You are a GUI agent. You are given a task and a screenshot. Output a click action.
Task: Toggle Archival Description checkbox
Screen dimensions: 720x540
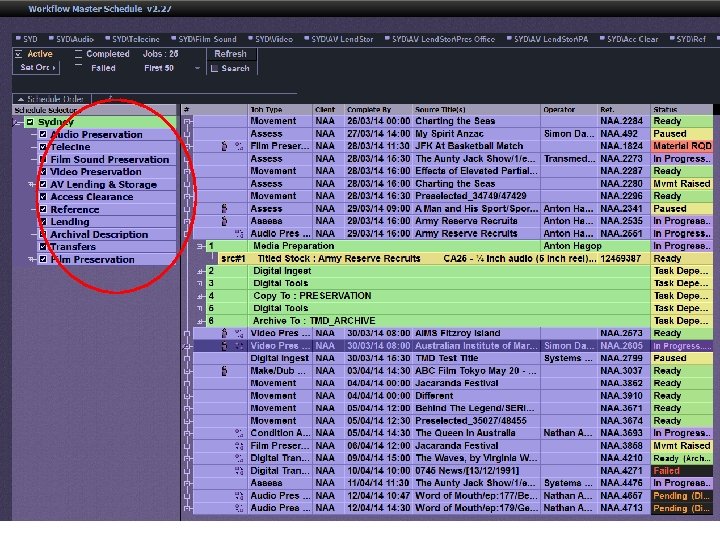click(43, 234)
